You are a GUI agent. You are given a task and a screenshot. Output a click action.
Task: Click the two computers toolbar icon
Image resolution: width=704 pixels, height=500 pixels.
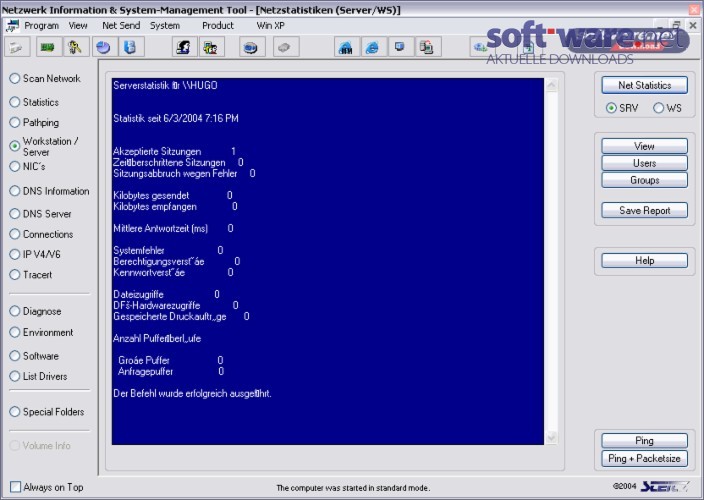[x=428, y=47]
